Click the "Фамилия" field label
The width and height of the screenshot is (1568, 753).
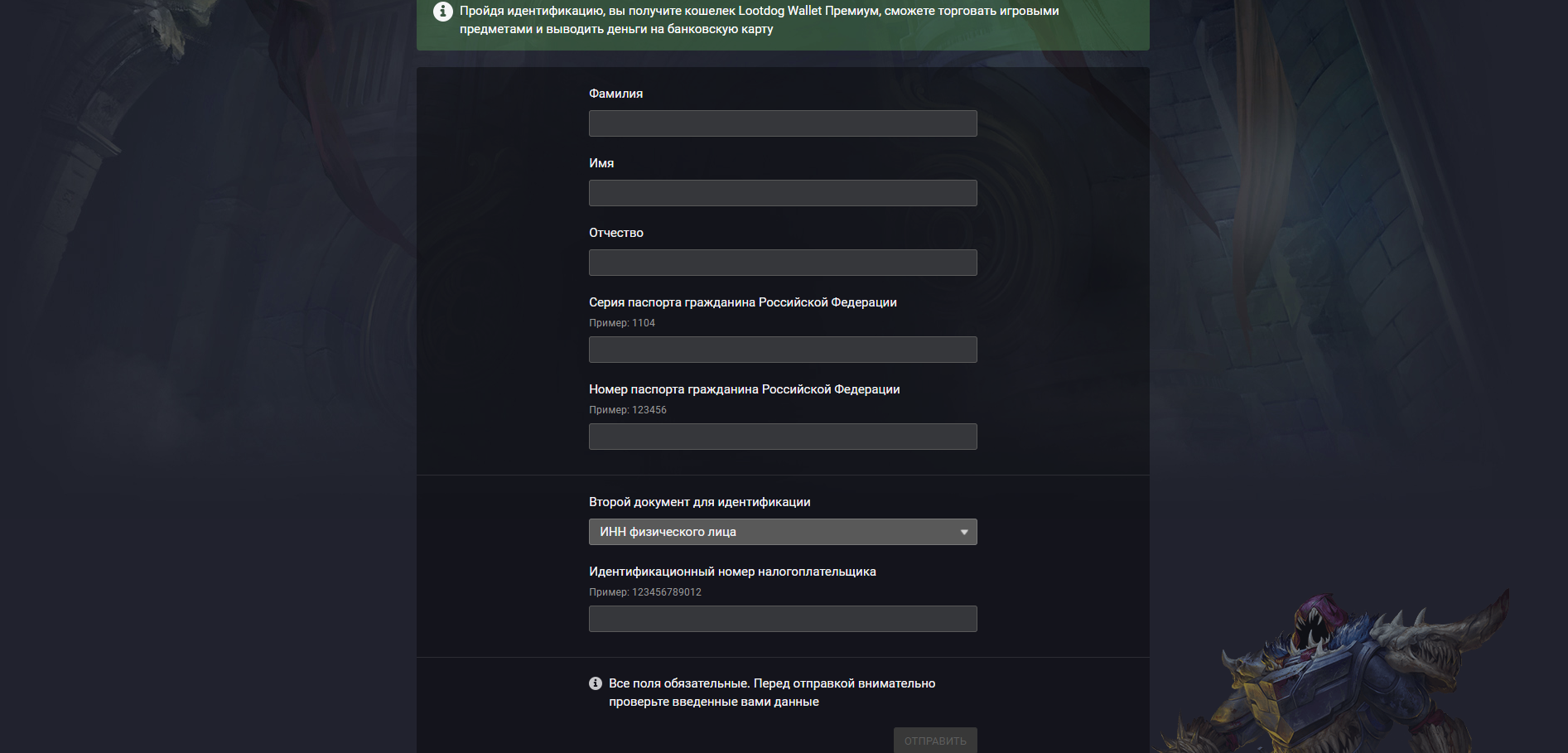click(615, 94)
